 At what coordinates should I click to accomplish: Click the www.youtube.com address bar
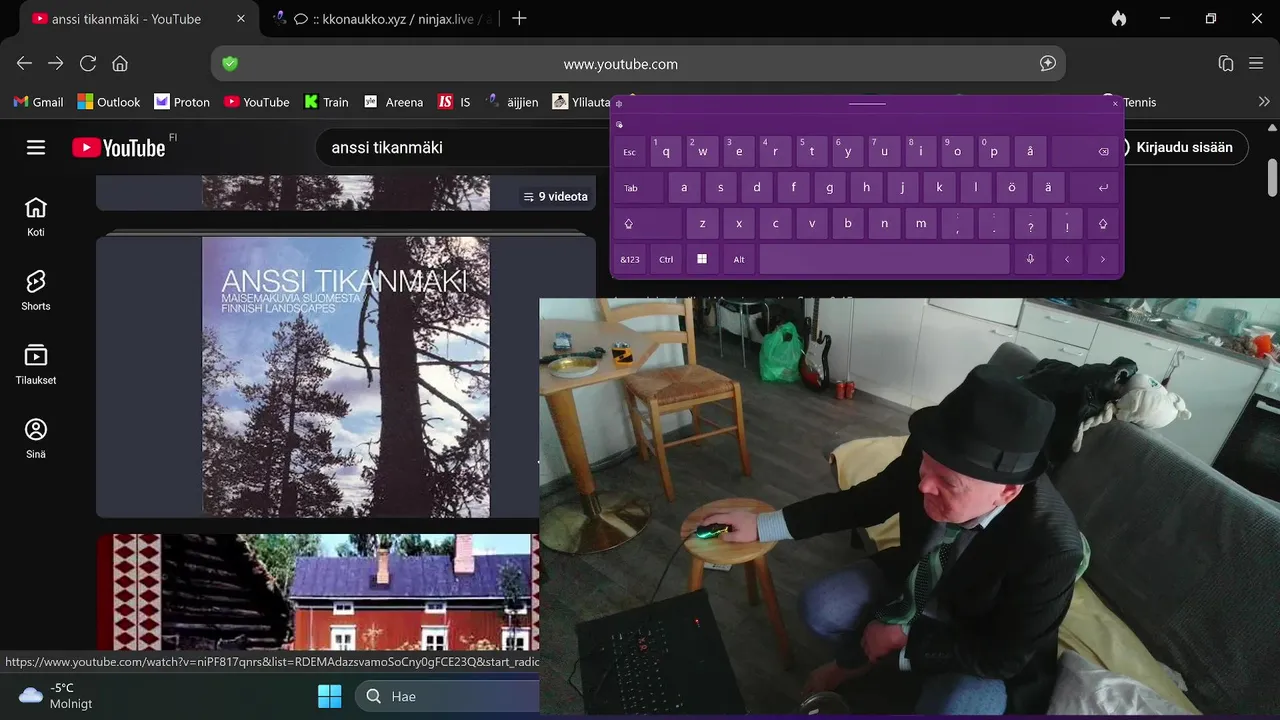(638, 63)
